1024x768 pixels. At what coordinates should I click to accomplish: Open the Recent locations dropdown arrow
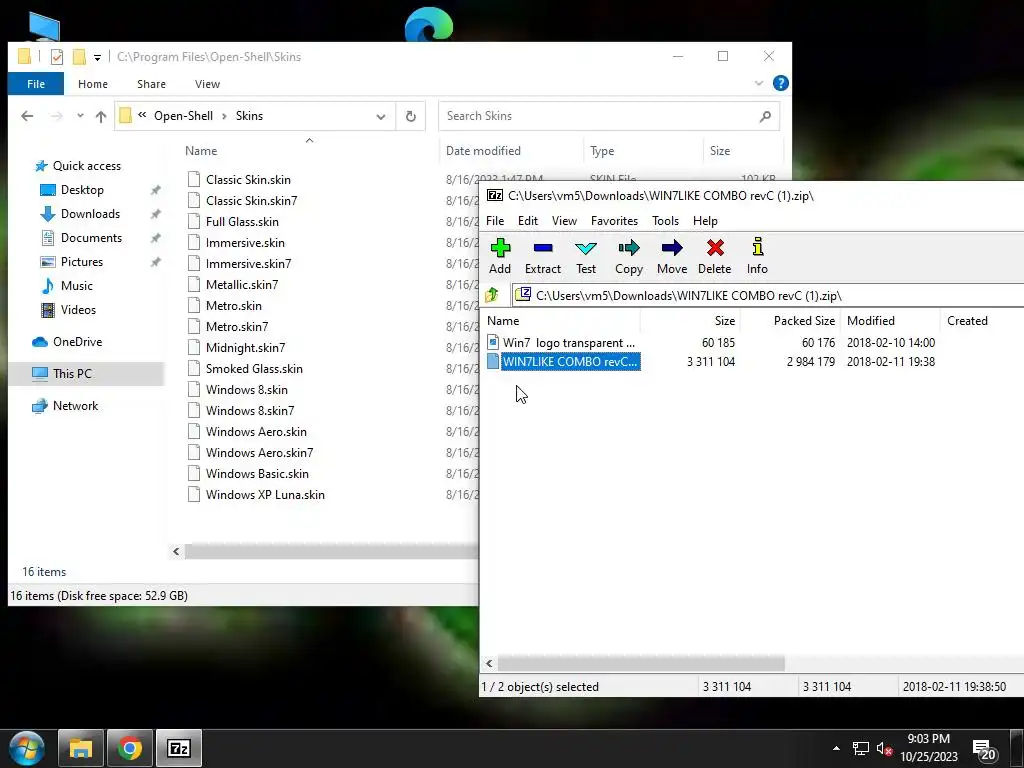click(x=80, y=116)
